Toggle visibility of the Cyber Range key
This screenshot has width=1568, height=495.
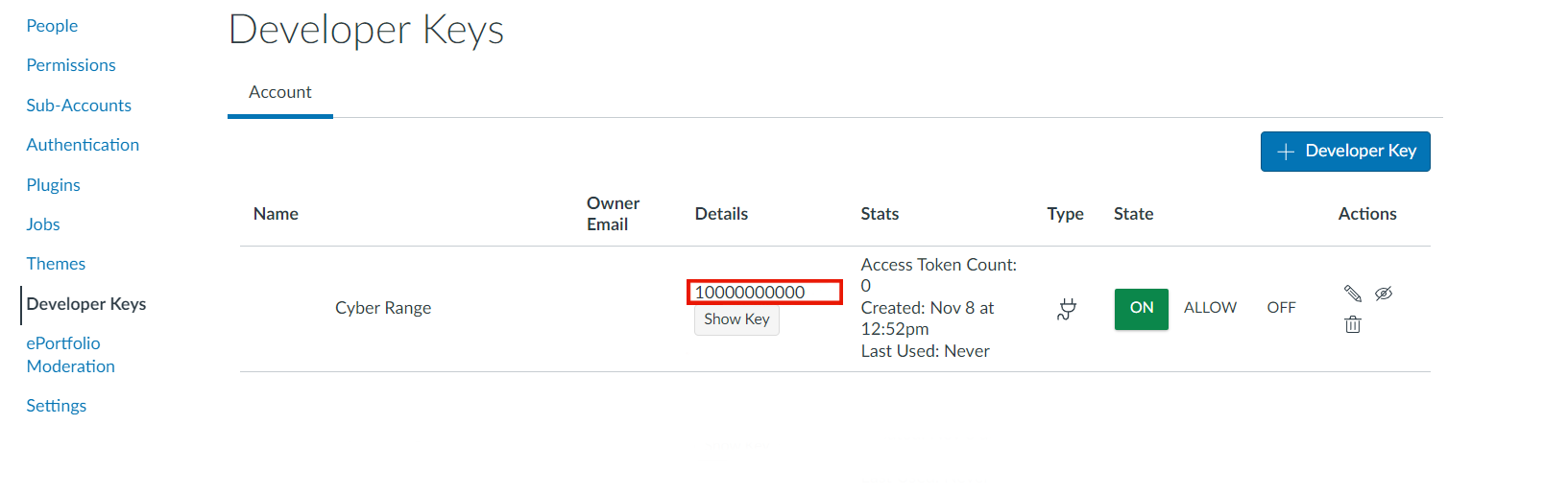tap(1383, 294)
